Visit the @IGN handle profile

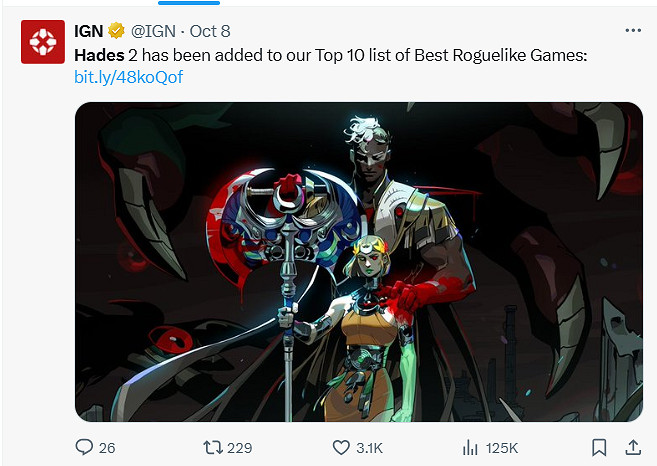pyautogui.click(x=153, y=31)
